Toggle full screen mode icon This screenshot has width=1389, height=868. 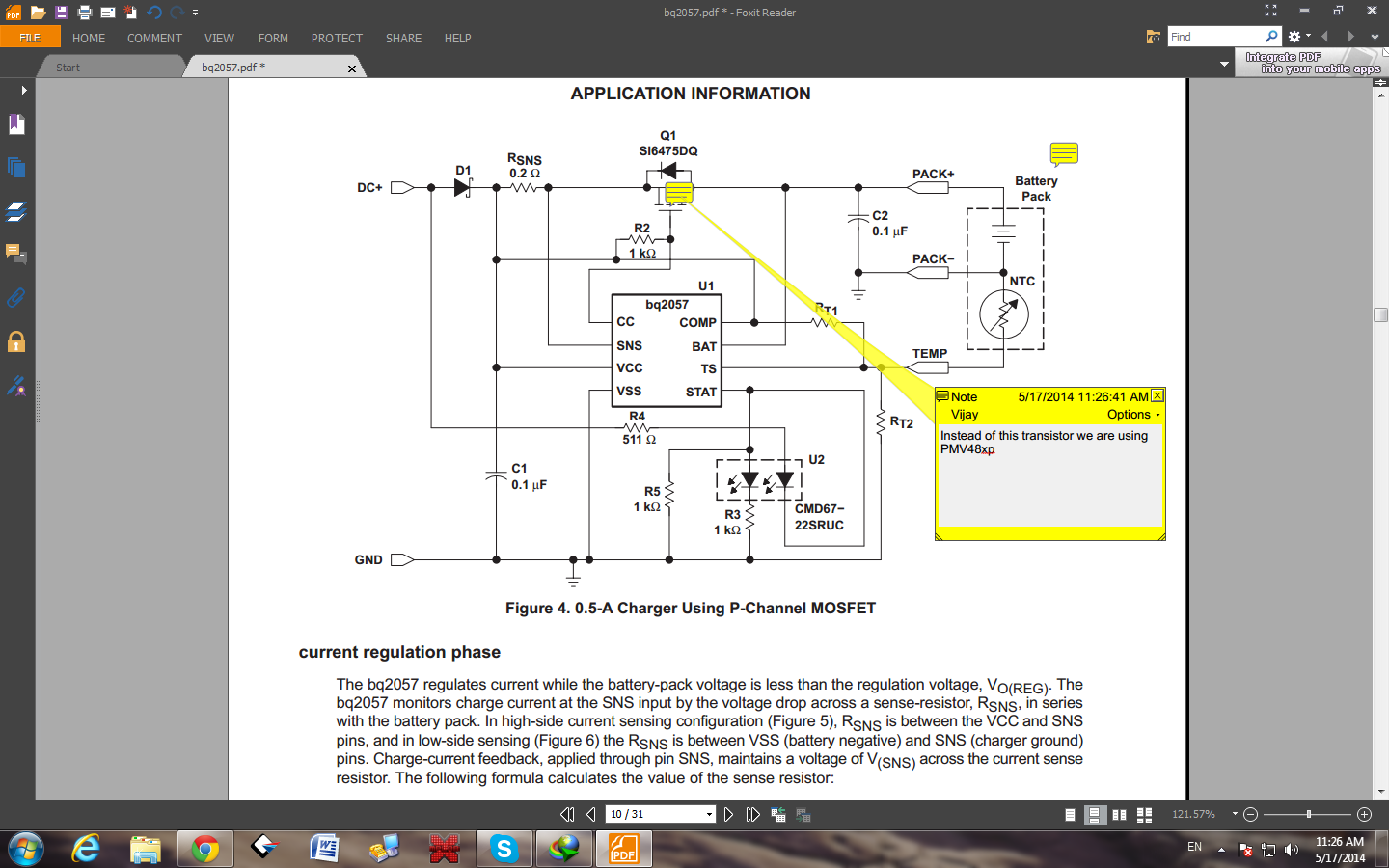click(x=1270, y=11)
